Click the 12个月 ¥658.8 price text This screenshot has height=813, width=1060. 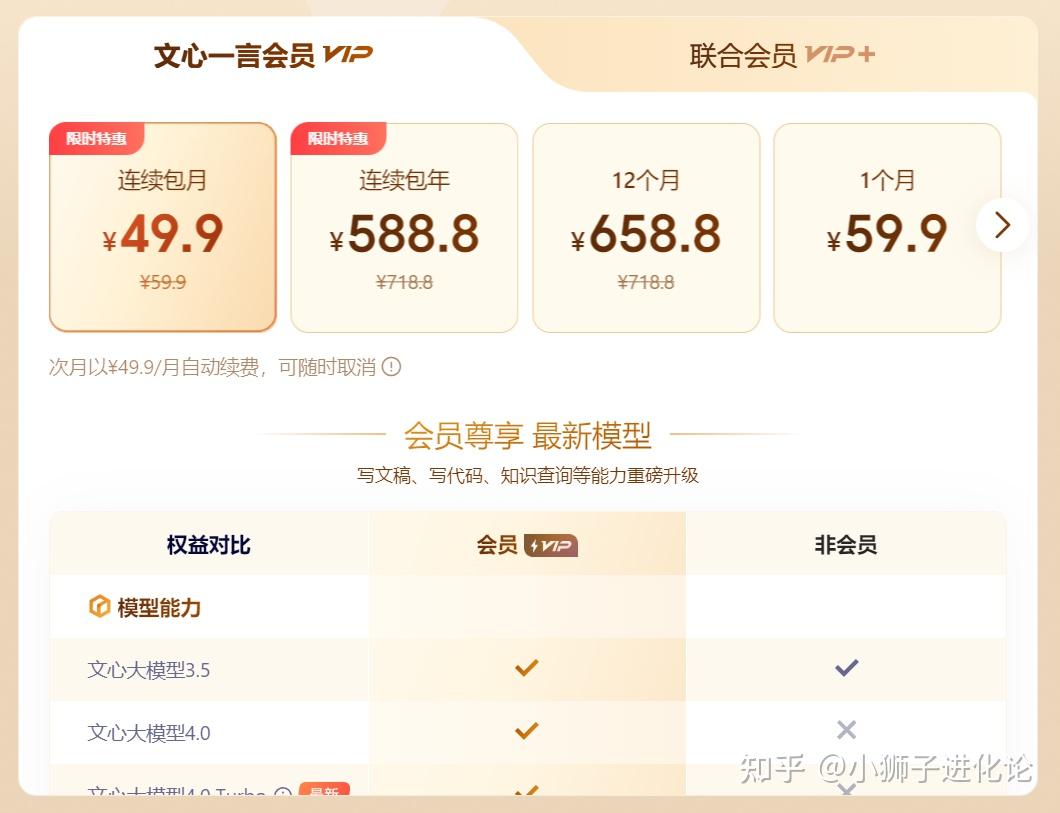click(646, 234)
